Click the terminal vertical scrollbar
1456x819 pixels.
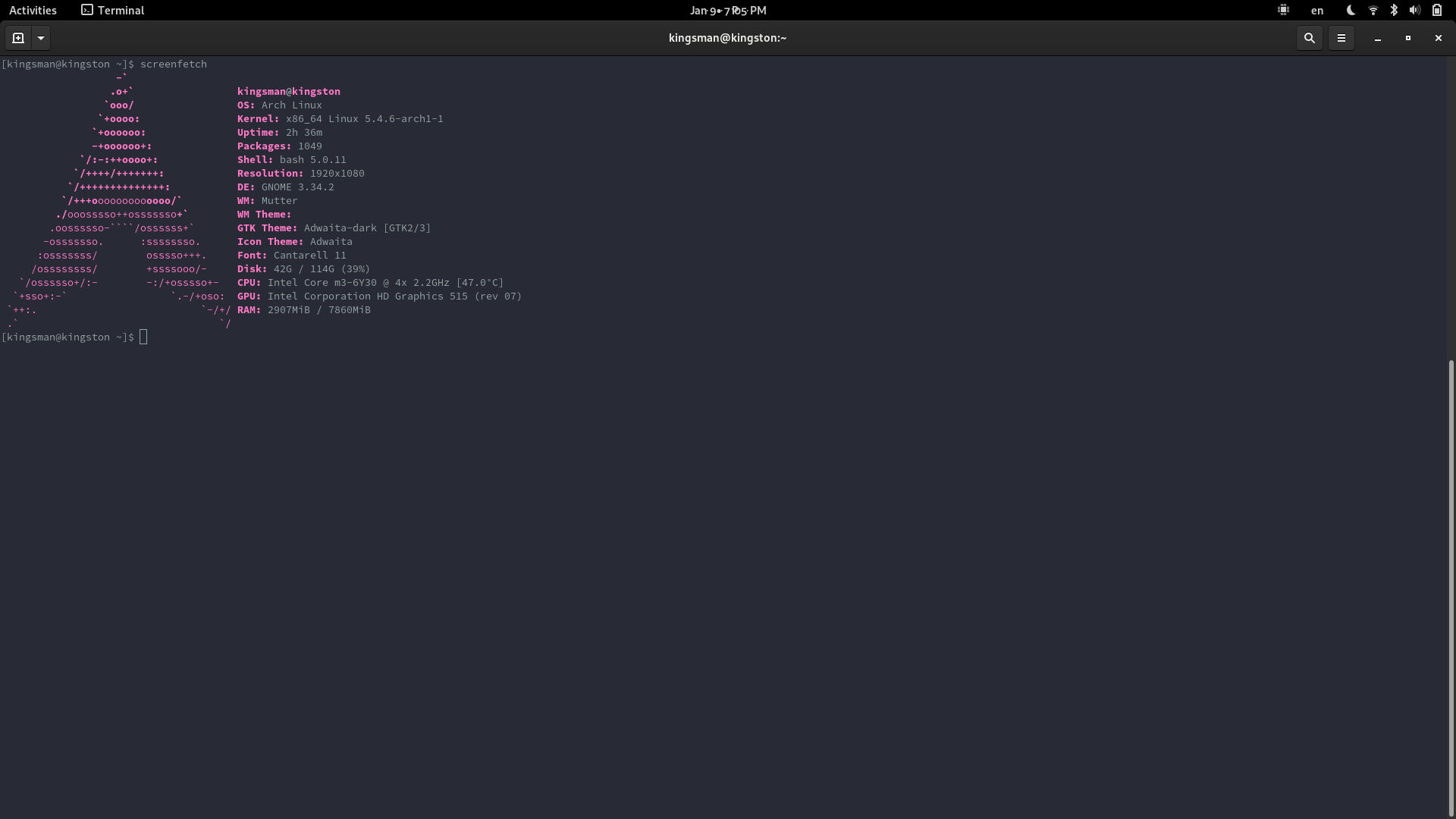coord(1451,588)
